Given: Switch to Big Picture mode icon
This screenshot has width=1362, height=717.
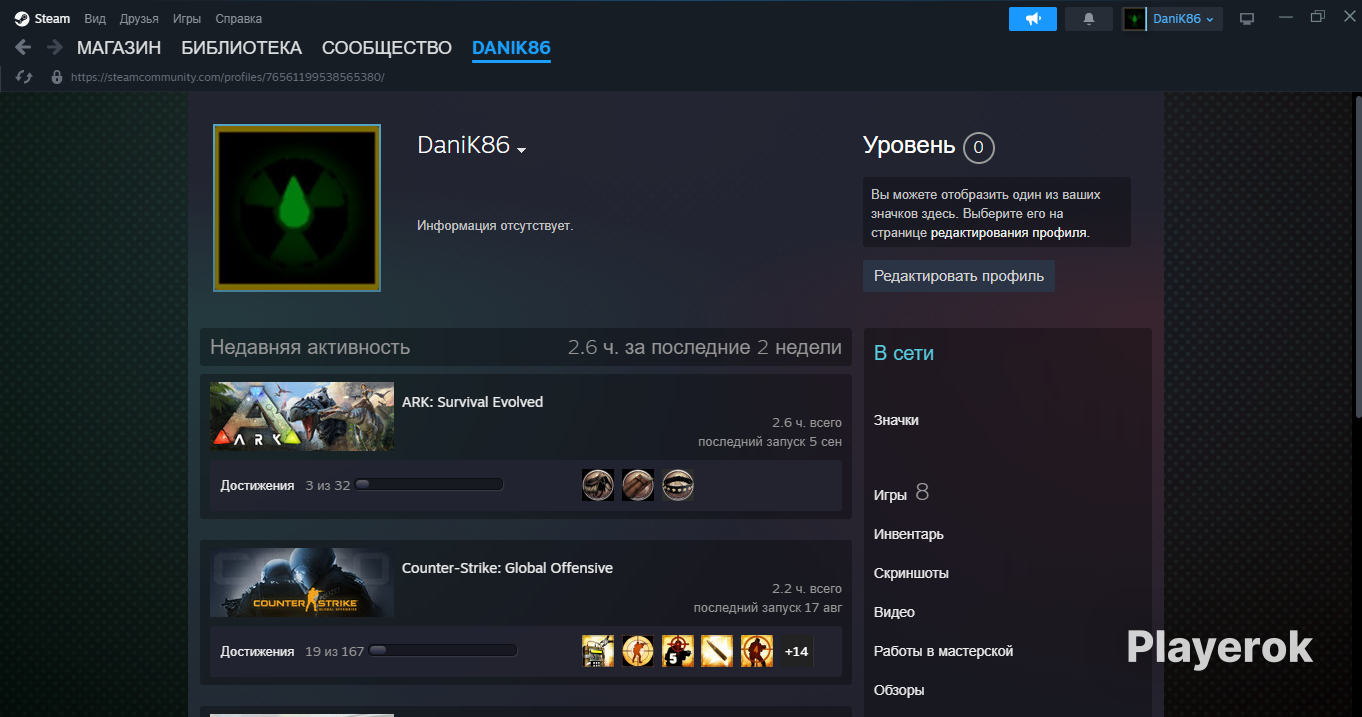Looking at the screenshot, I should 1246,19.
